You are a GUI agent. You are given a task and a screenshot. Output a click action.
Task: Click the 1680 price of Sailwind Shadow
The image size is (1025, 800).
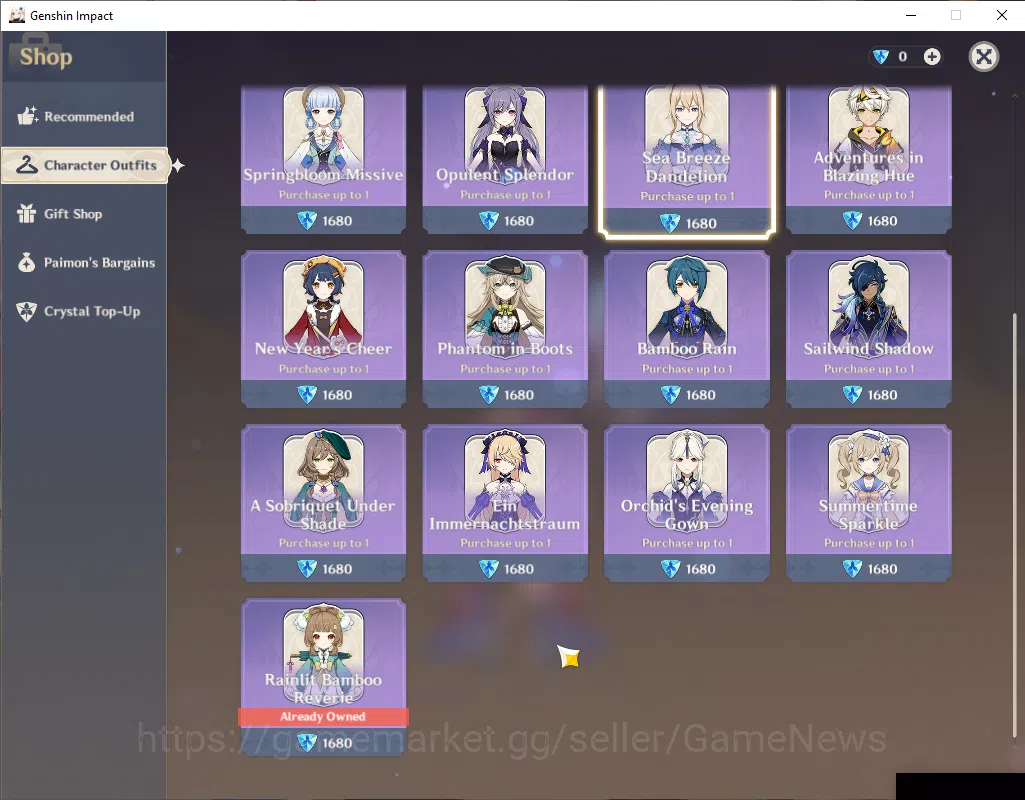[882, 395]
